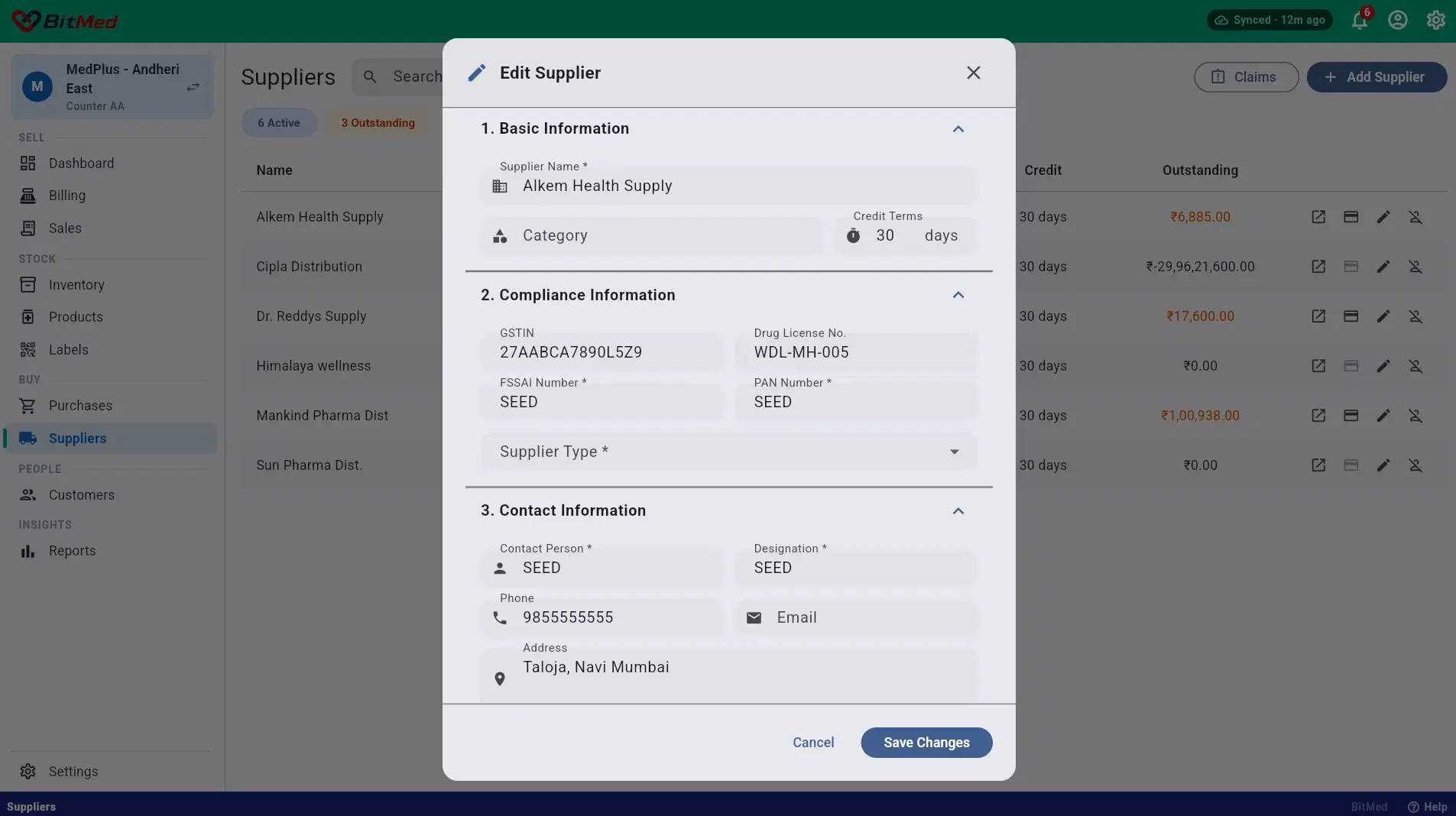Deactivate Dr. Reddys Supply supplier
This screenshot has height=816, width=1456.
coord(1415,316)
